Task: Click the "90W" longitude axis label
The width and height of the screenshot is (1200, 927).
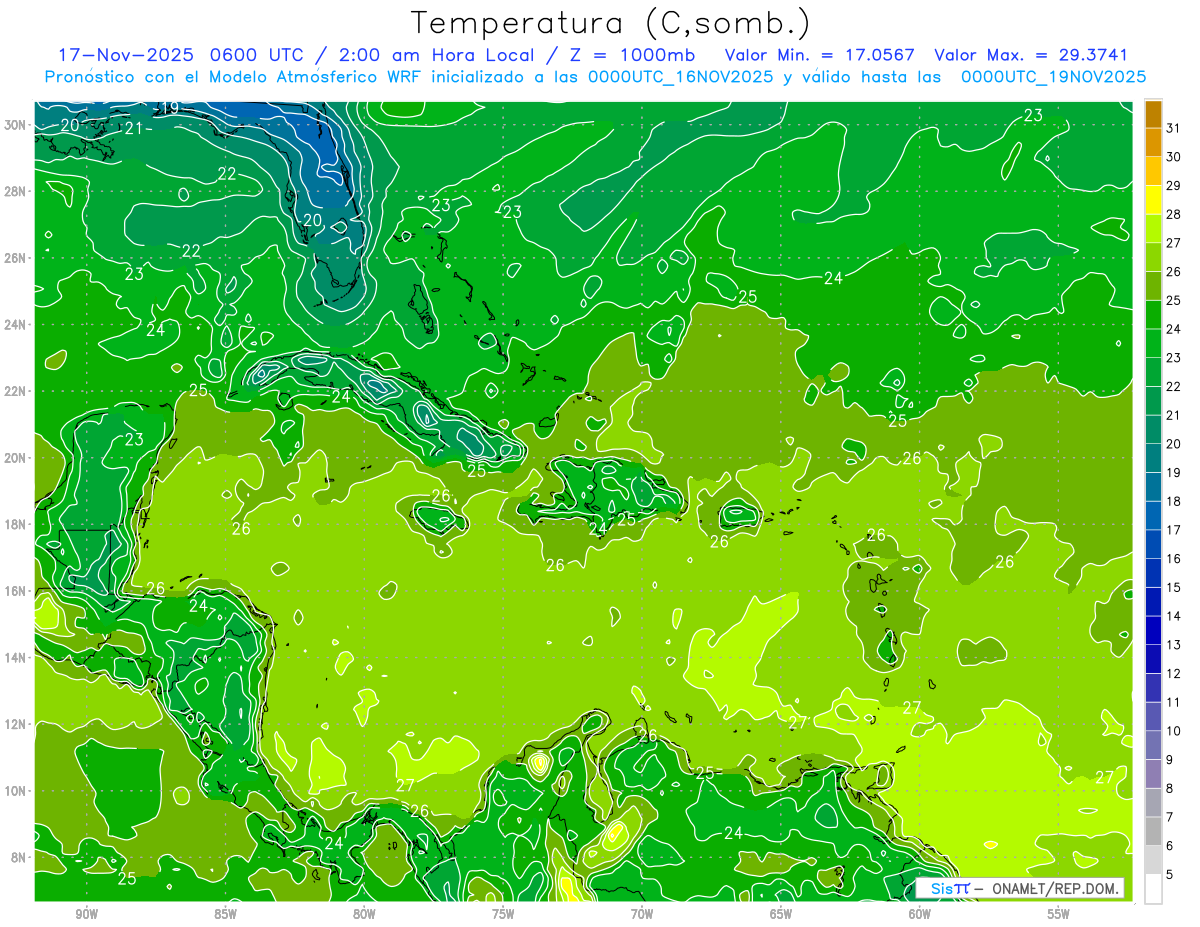Action: [86, 914]
